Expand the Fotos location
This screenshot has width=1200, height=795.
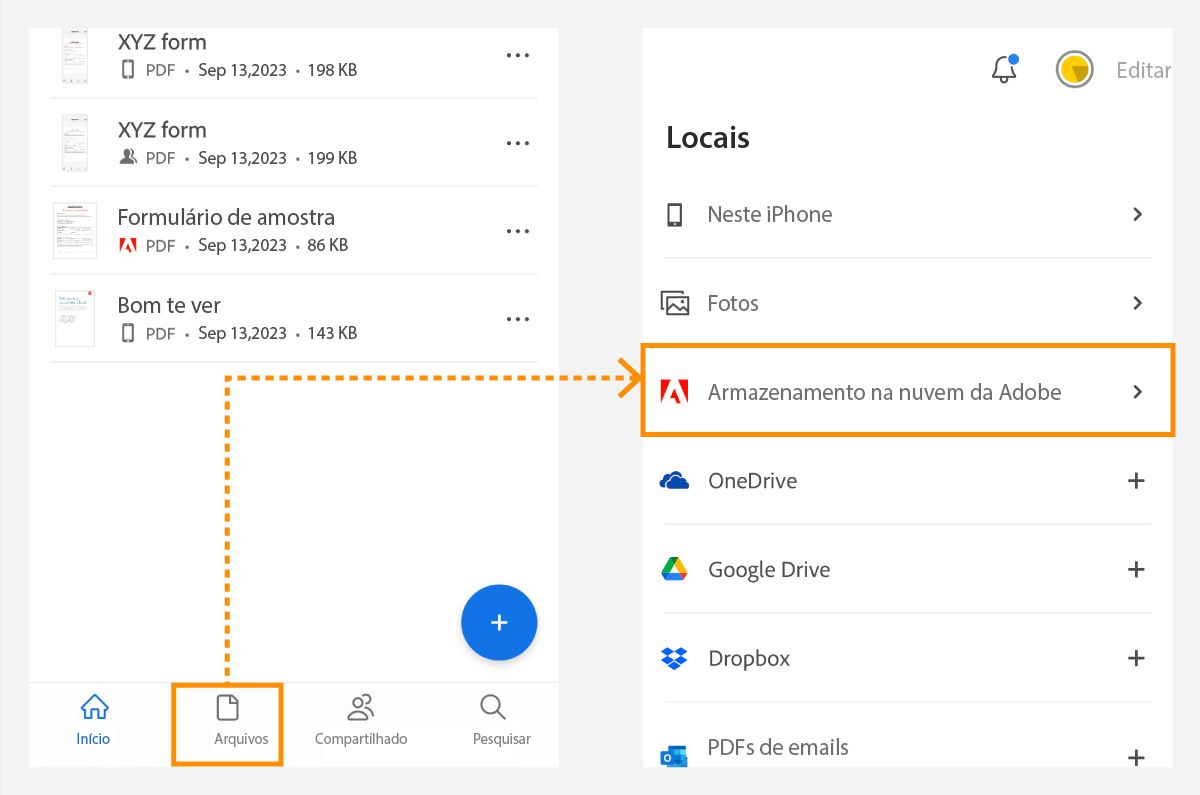pos(1137,303)
